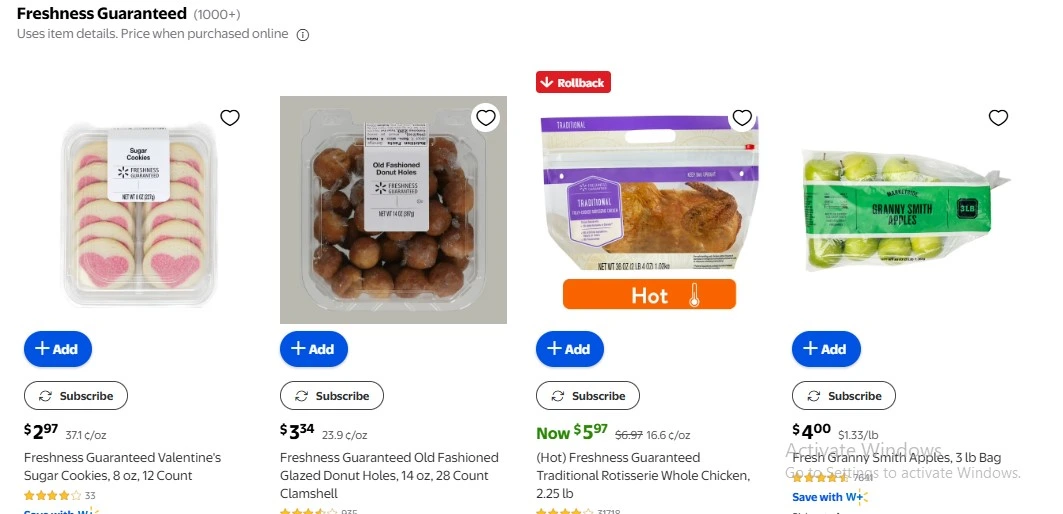This screenshot has width=1063, height=514.
Task: Open Old Fashioned Glazed Donut Holes title link
Action: [x=388, y=466]
